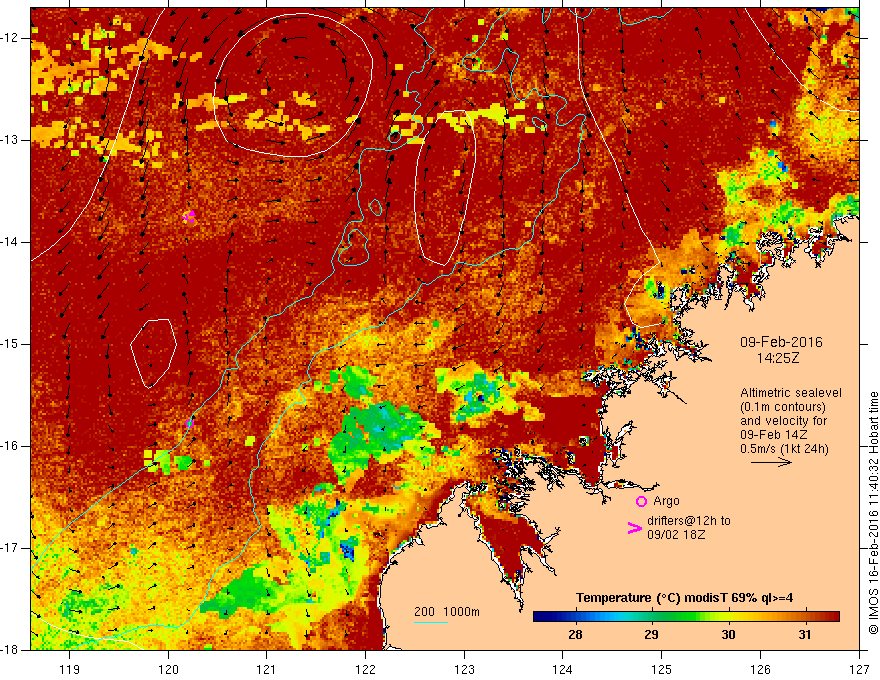Click the longitude axis label 119
Viewport: 880px width, 680px height.
point(70,669)
